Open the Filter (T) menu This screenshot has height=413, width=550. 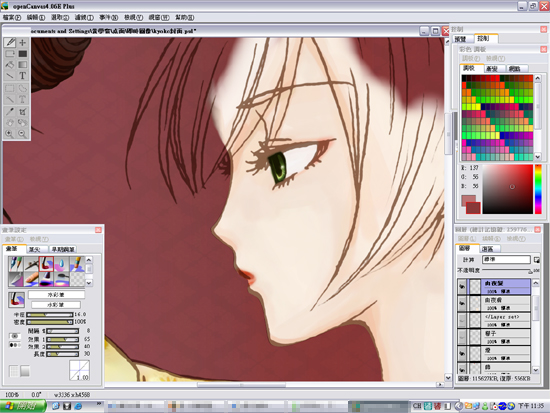click(x=84, y=17)
